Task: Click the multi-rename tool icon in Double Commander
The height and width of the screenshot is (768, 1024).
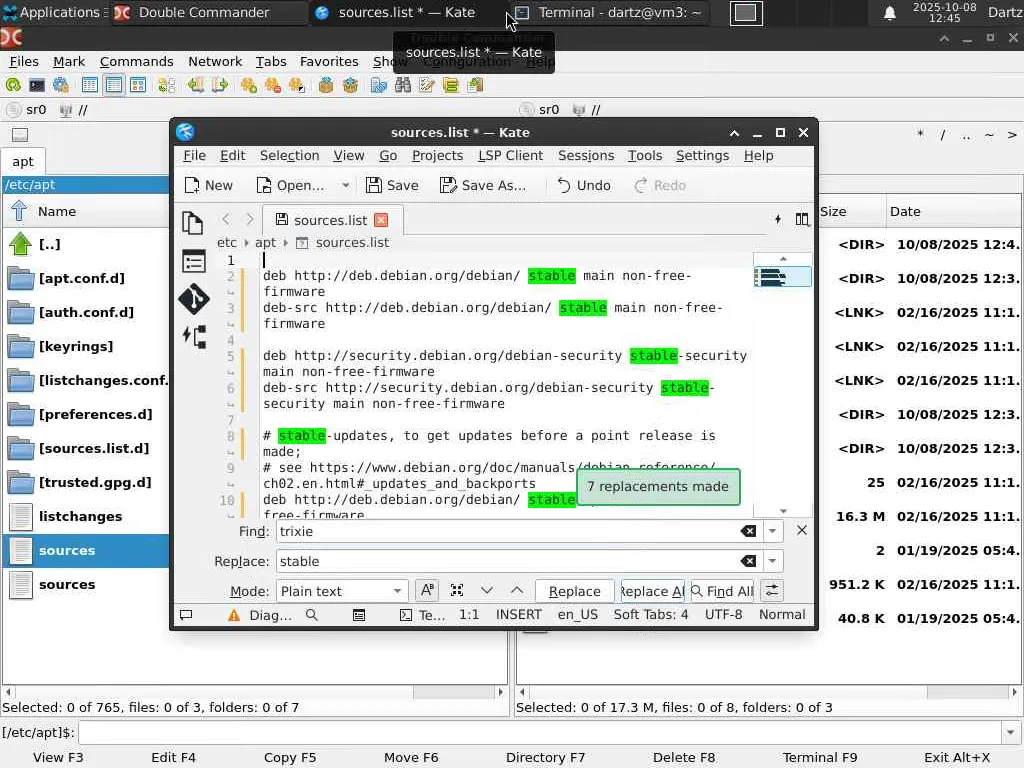Action: click(x=426, y=85)
